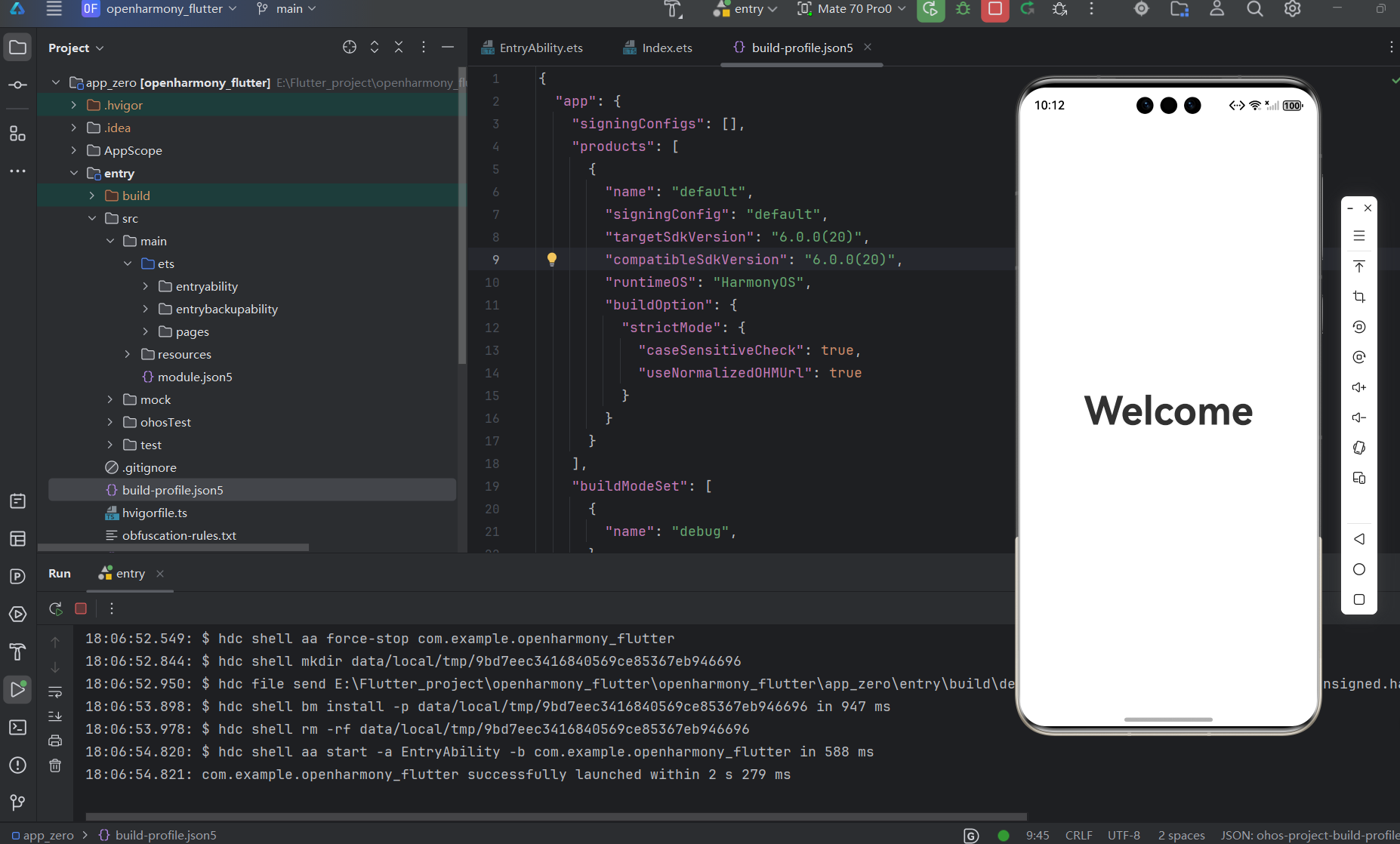Hide the Project panel with minimize icon
This screenshot has width=1400, height=844.
tap(448, 47)
